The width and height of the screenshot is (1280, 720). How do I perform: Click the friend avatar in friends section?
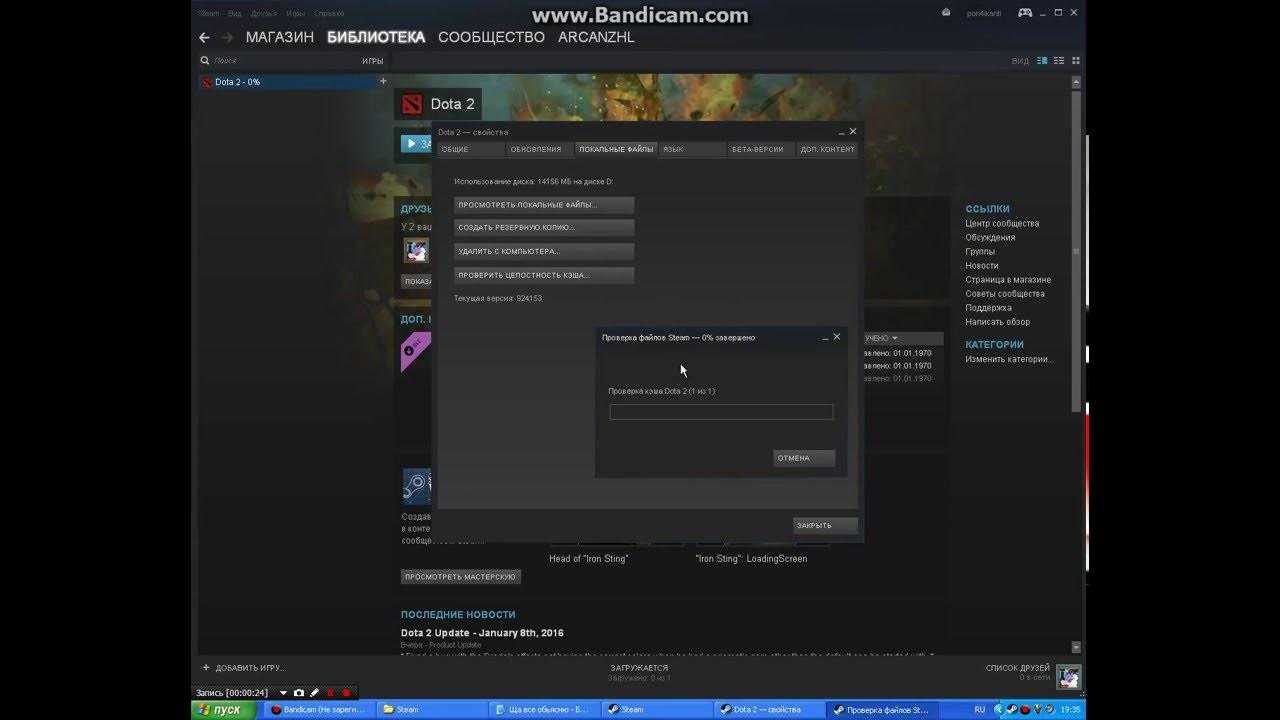click(x=415, y=250)
